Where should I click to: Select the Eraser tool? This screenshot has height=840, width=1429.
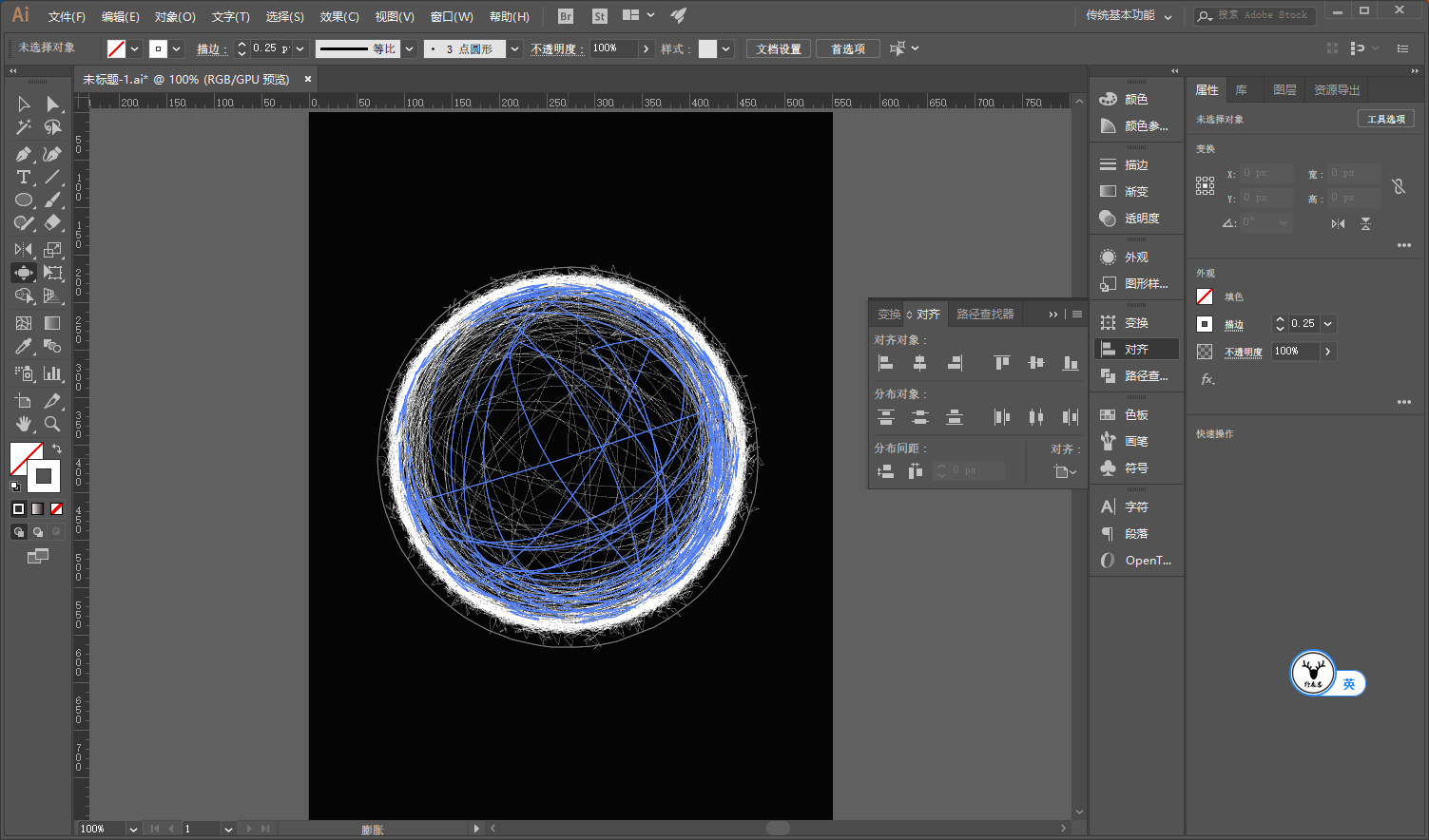pyautogui.click(x=52, y=222)
